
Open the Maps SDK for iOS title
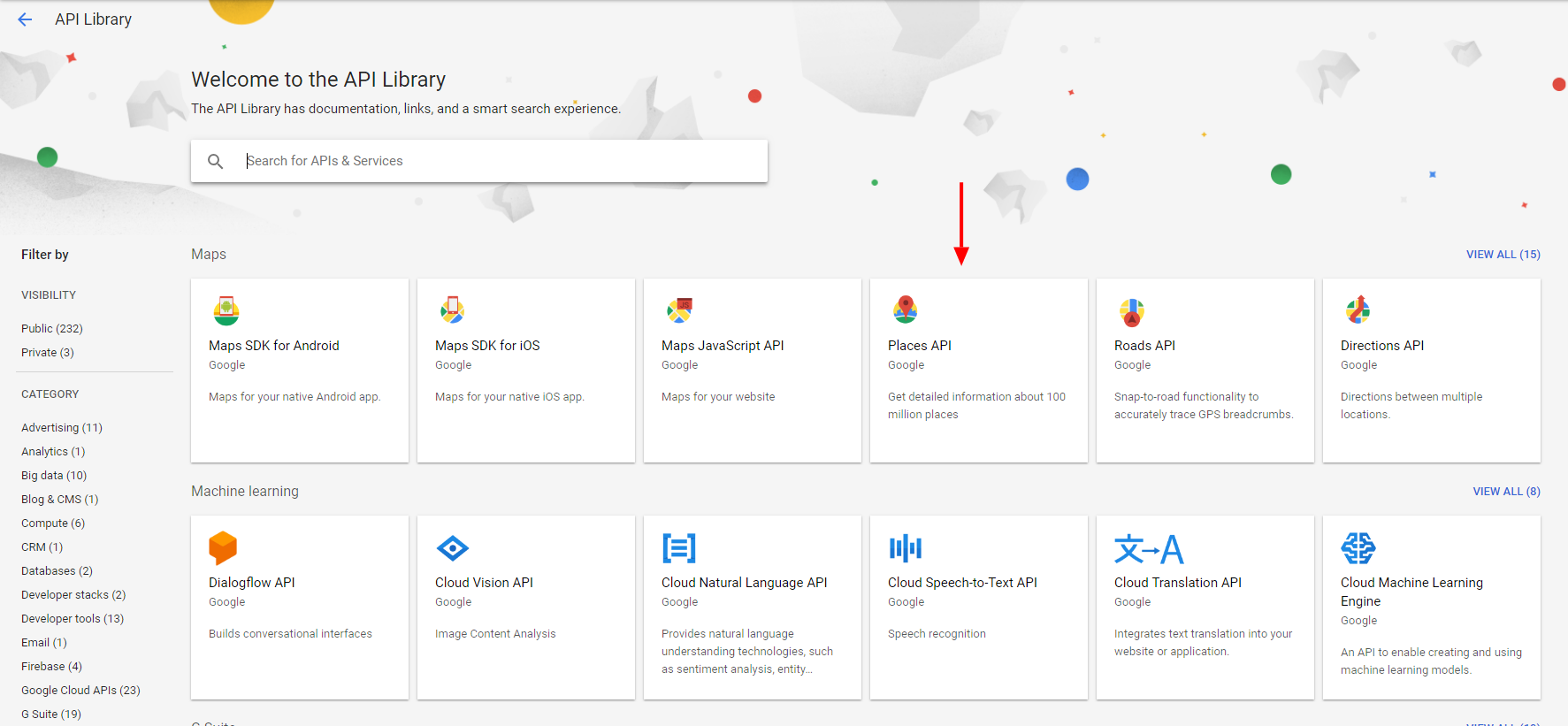(487, 346)
